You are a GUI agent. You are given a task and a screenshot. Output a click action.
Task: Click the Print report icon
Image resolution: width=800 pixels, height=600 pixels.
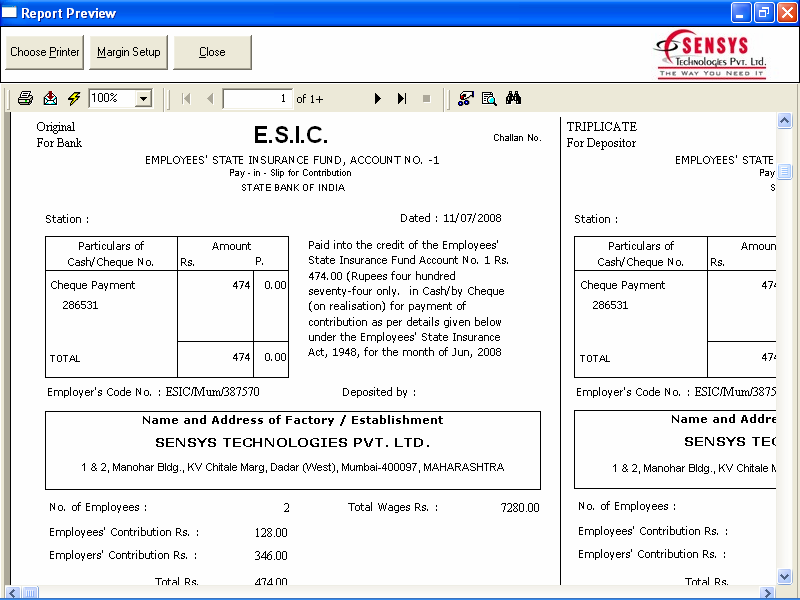(x=25, y=98)
